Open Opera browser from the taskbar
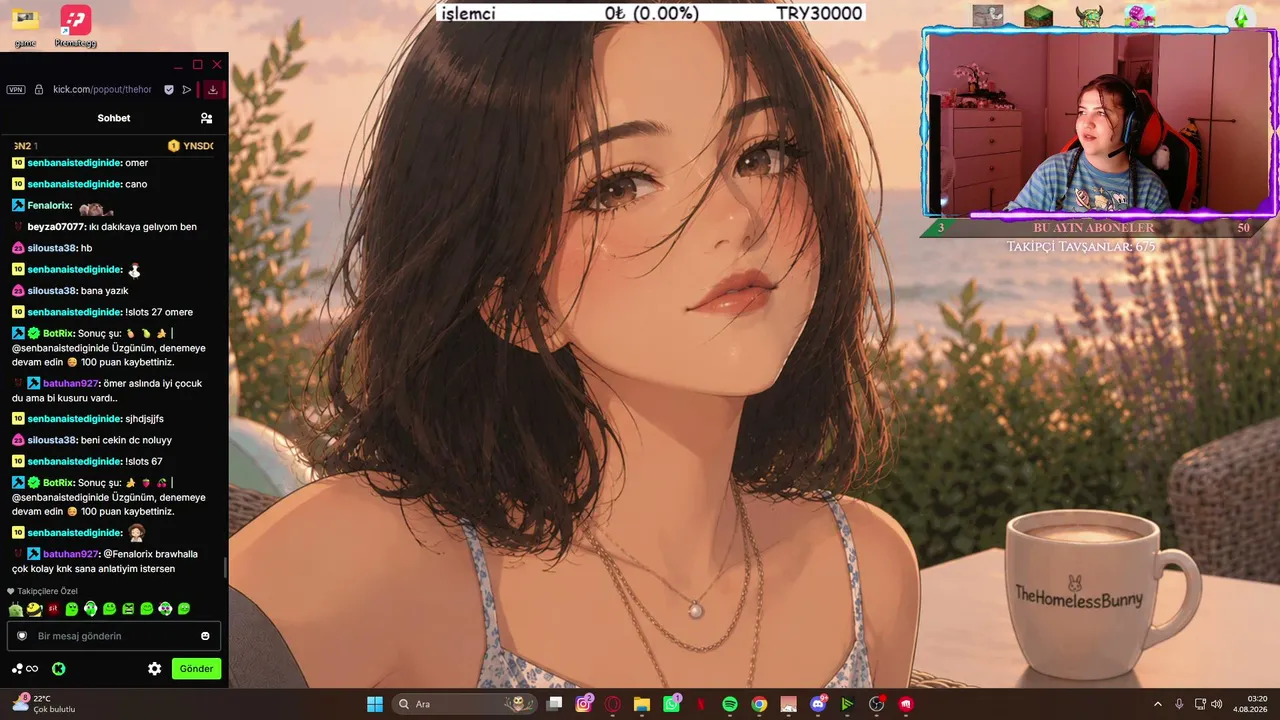 pos(613,704)
